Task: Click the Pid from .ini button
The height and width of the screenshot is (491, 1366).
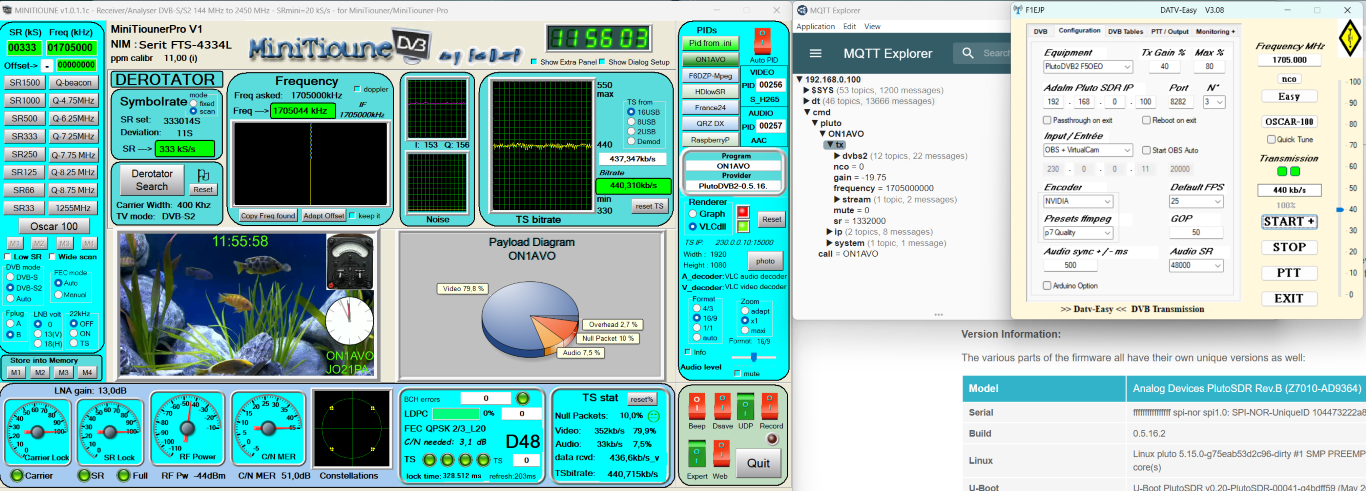Action: pos(711,43)
